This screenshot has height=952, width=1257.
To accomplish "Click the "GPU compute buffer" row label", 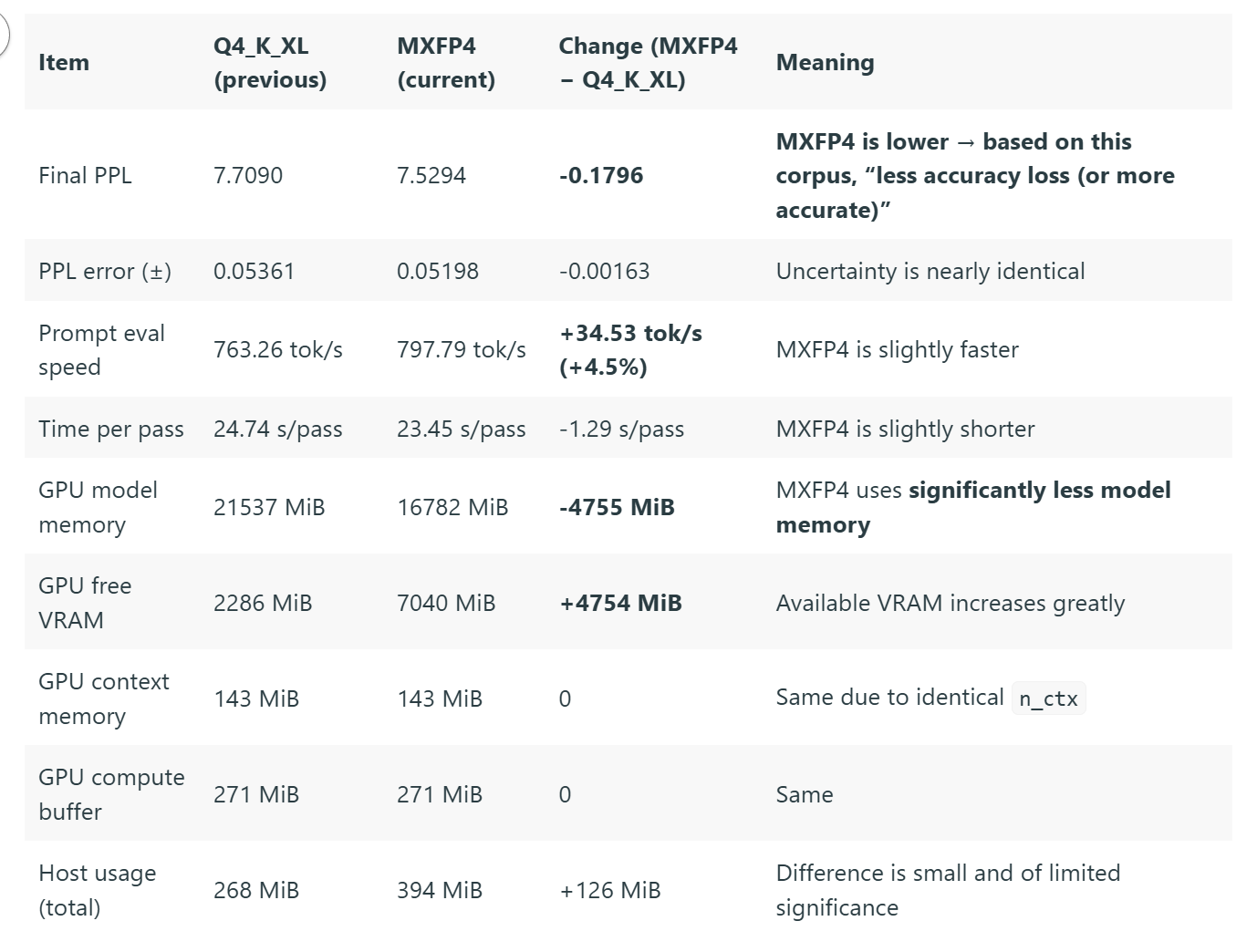I will [x=110, y=794].
